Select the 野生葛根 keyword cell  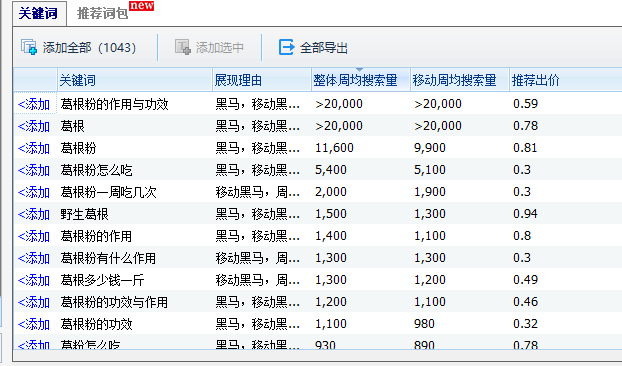coord(84,215)
